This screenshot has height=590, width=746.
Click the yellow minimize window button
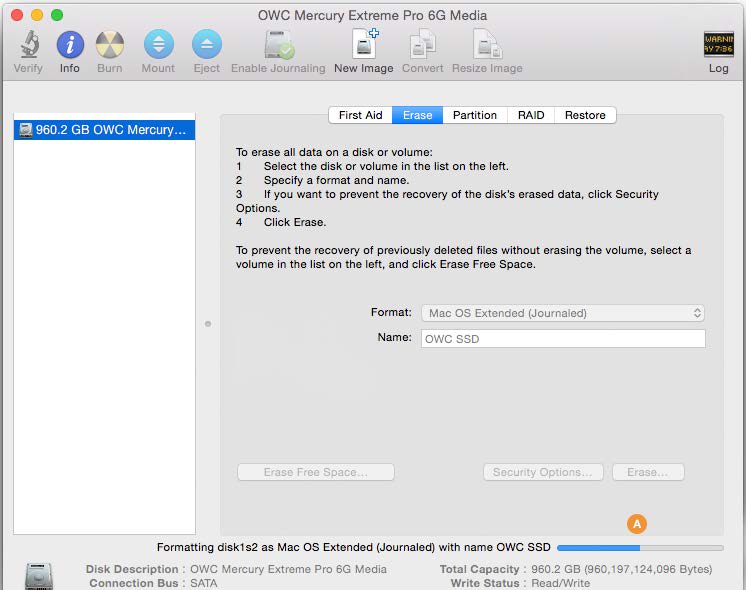tap(37, 15)
